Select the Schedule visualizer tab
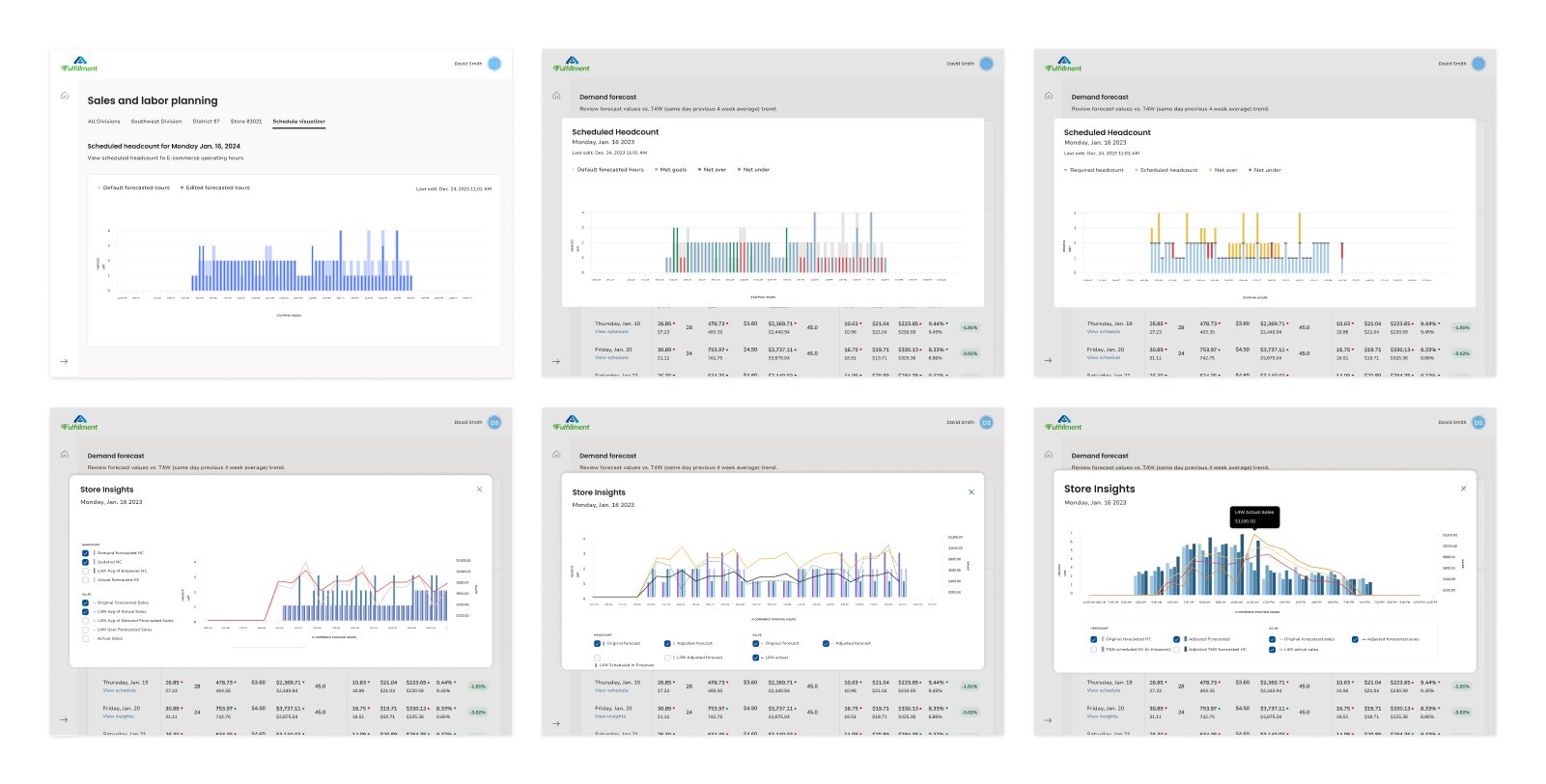 pos(298,122)
